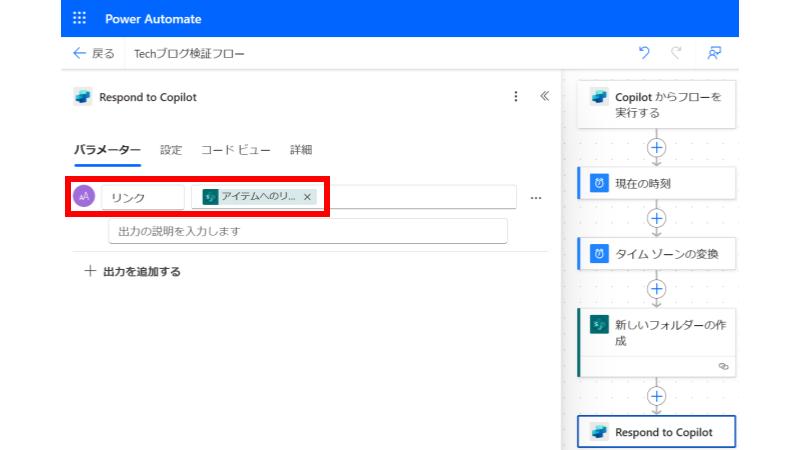Insert step below 新しいフォルダーの作成
Screen dimensions: 800x450
(656, 396)
